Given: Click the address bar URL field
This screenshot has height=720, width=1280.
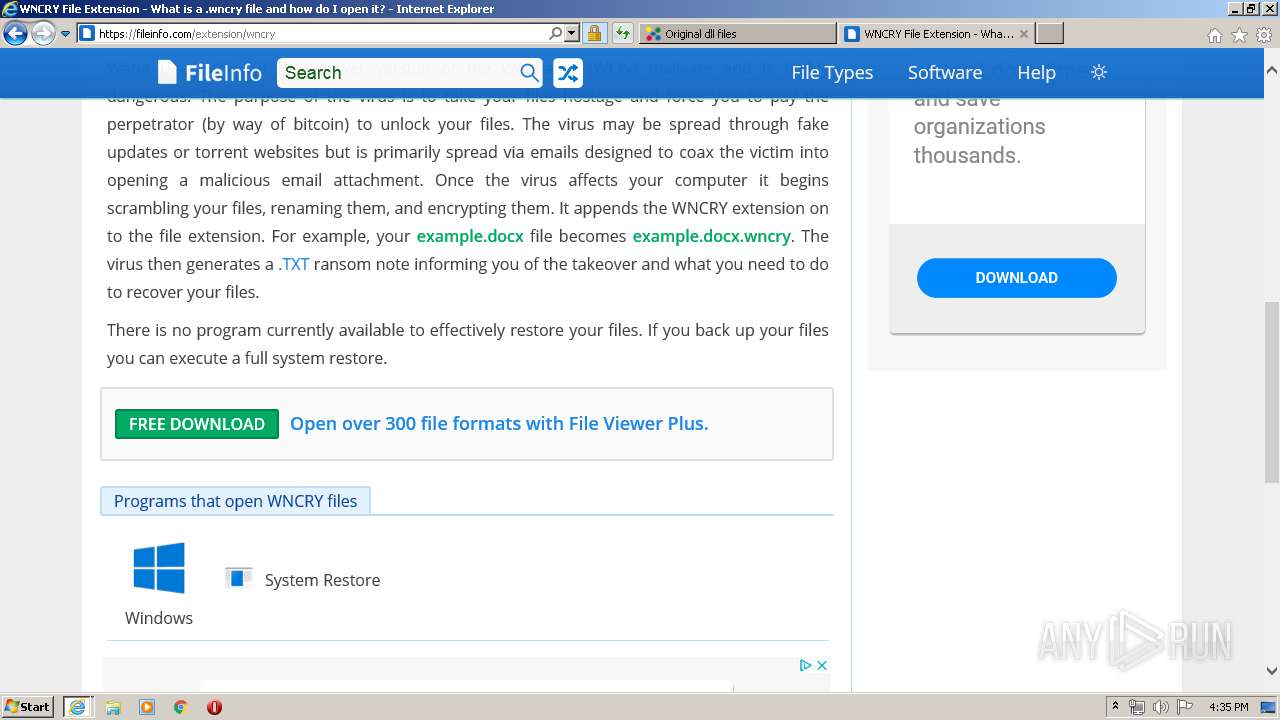Looking at the screenshot, I should point(320,34).
